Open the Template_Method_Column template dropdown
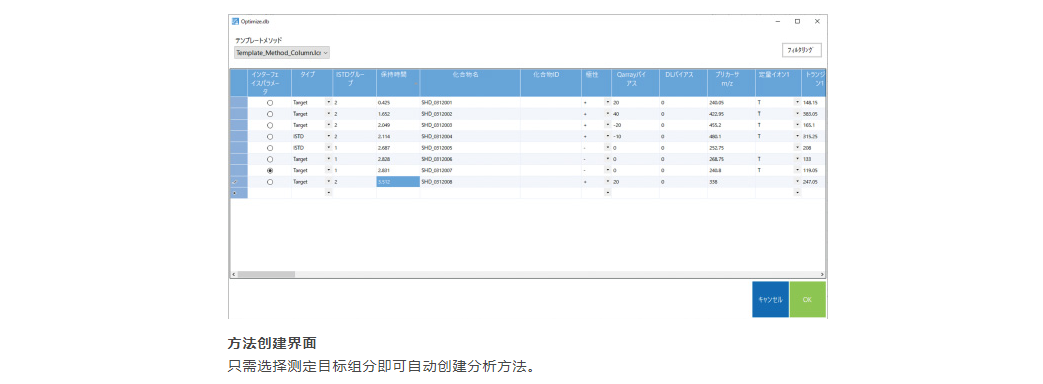 (282, 52)
